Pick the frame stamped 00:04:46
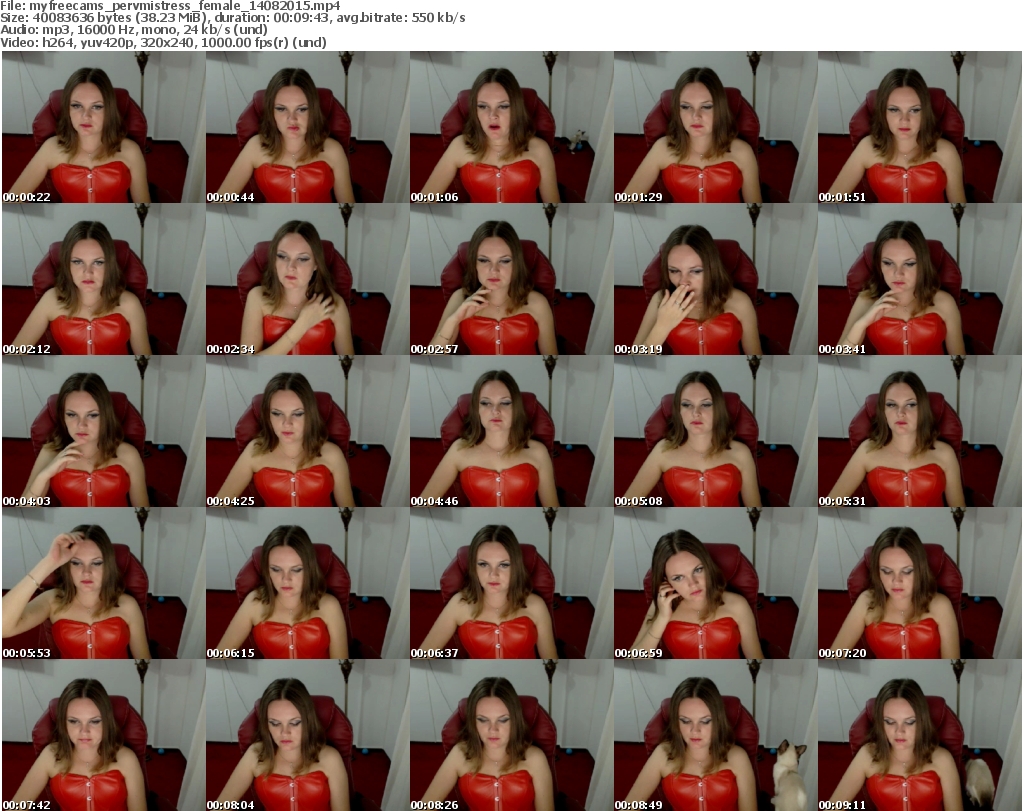This screenshot has height=811, width=1024. pos(511,432)
